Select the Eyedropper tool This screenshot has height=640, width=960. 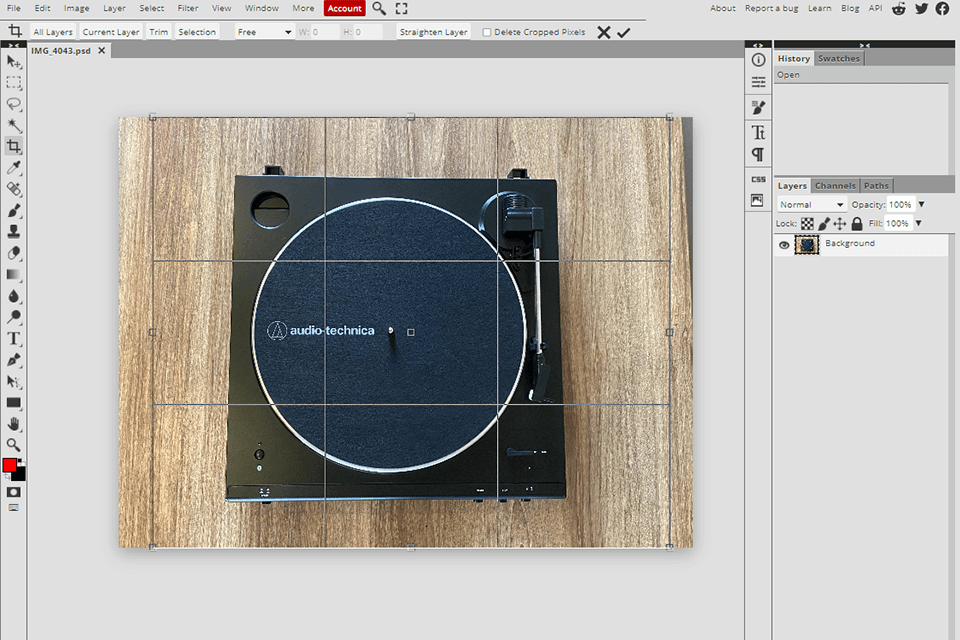coord(14,167)
